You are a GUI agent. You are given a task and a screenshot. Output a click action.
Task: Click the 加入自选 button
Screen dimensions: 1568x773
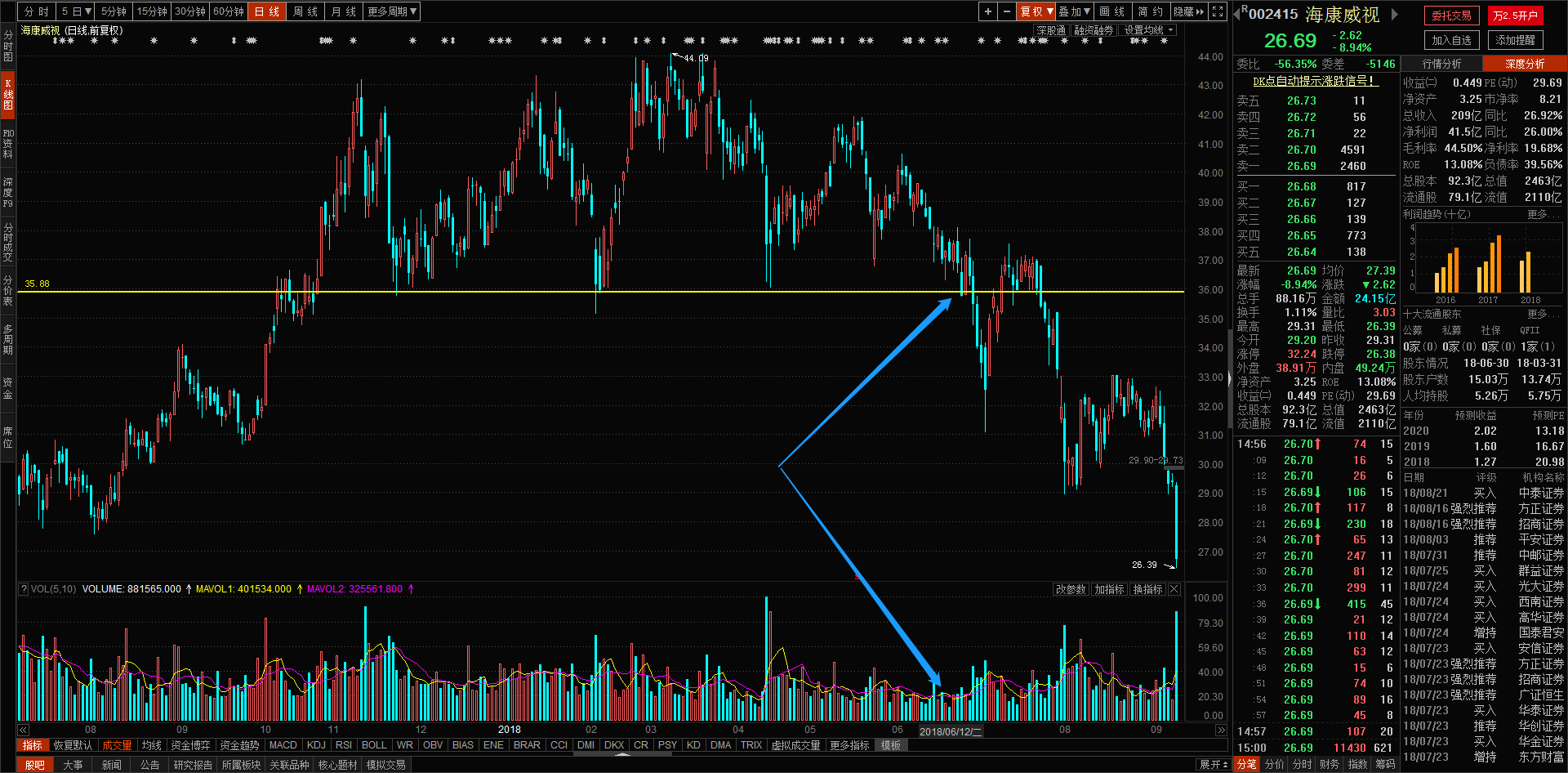[1451, 40]
